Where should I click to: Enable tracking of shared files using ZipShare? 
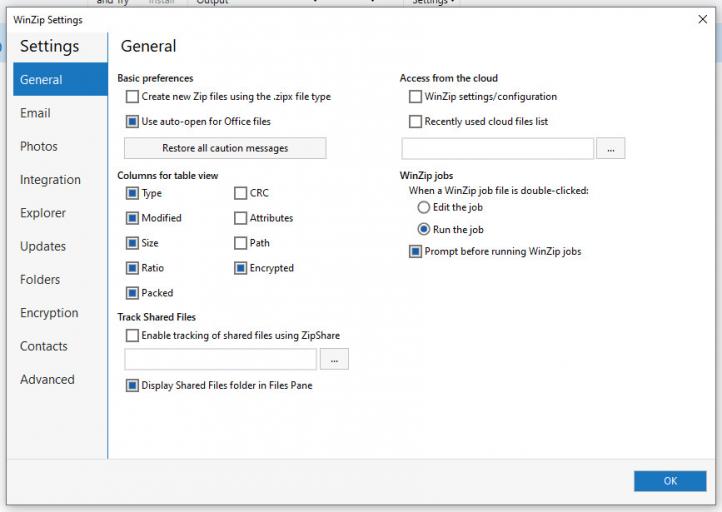[132, 335]
